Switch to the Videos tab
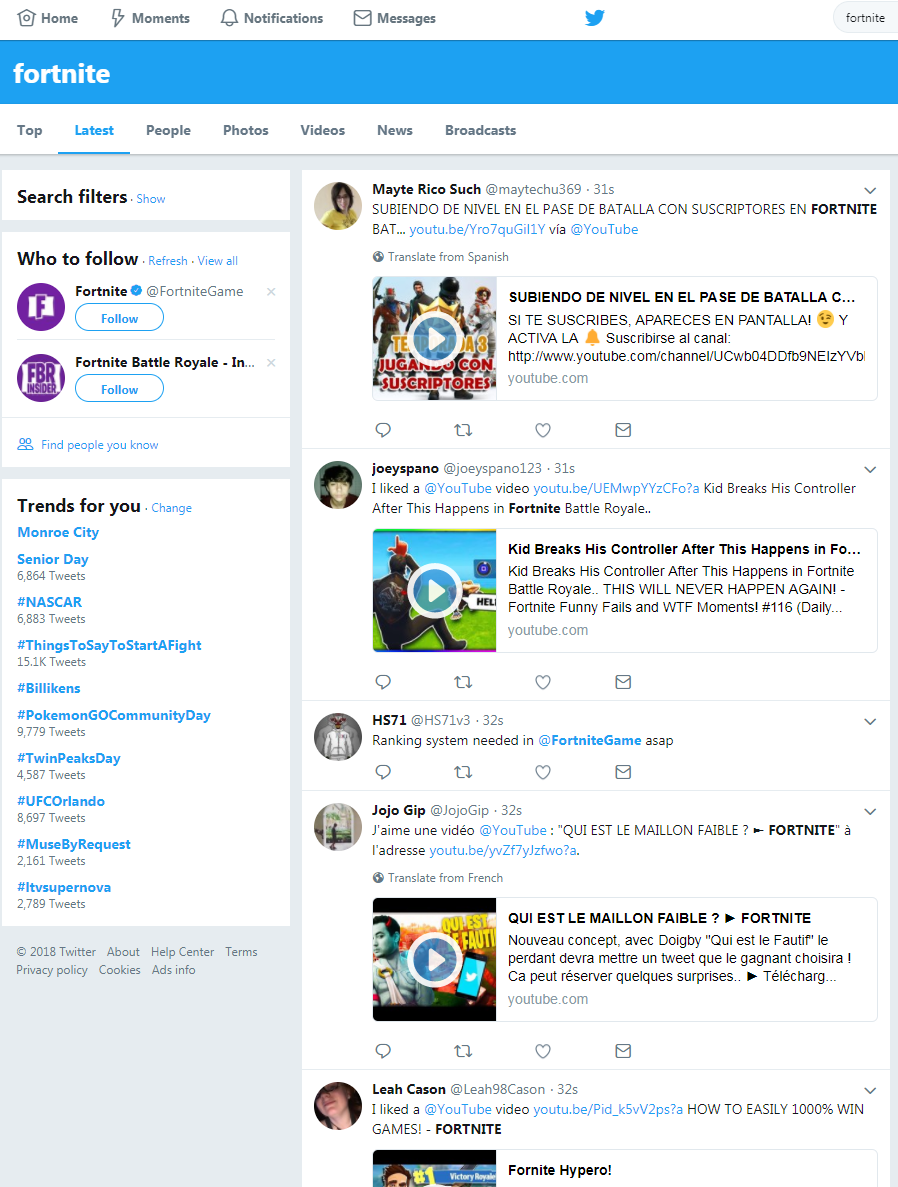898x1187 pixels. pyautogui.click(x=323, y=130)
